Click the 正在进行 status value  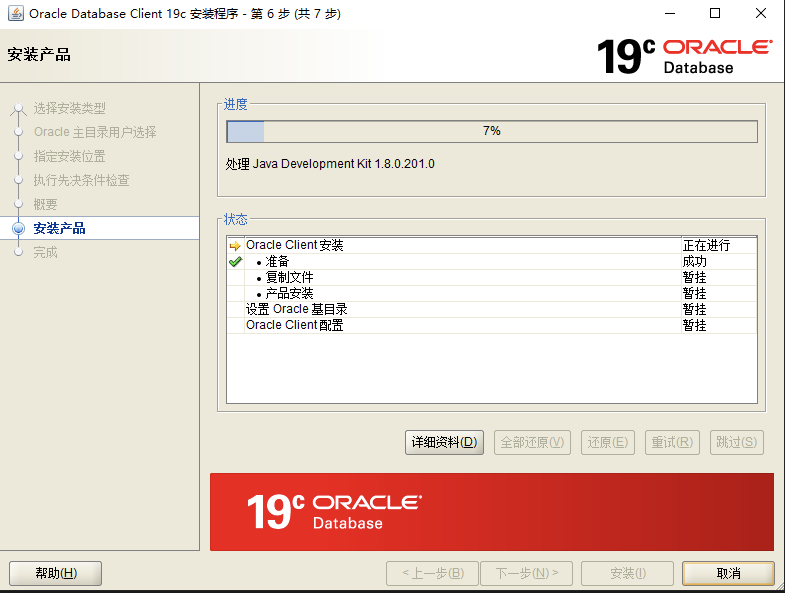[x=706, y=245]
